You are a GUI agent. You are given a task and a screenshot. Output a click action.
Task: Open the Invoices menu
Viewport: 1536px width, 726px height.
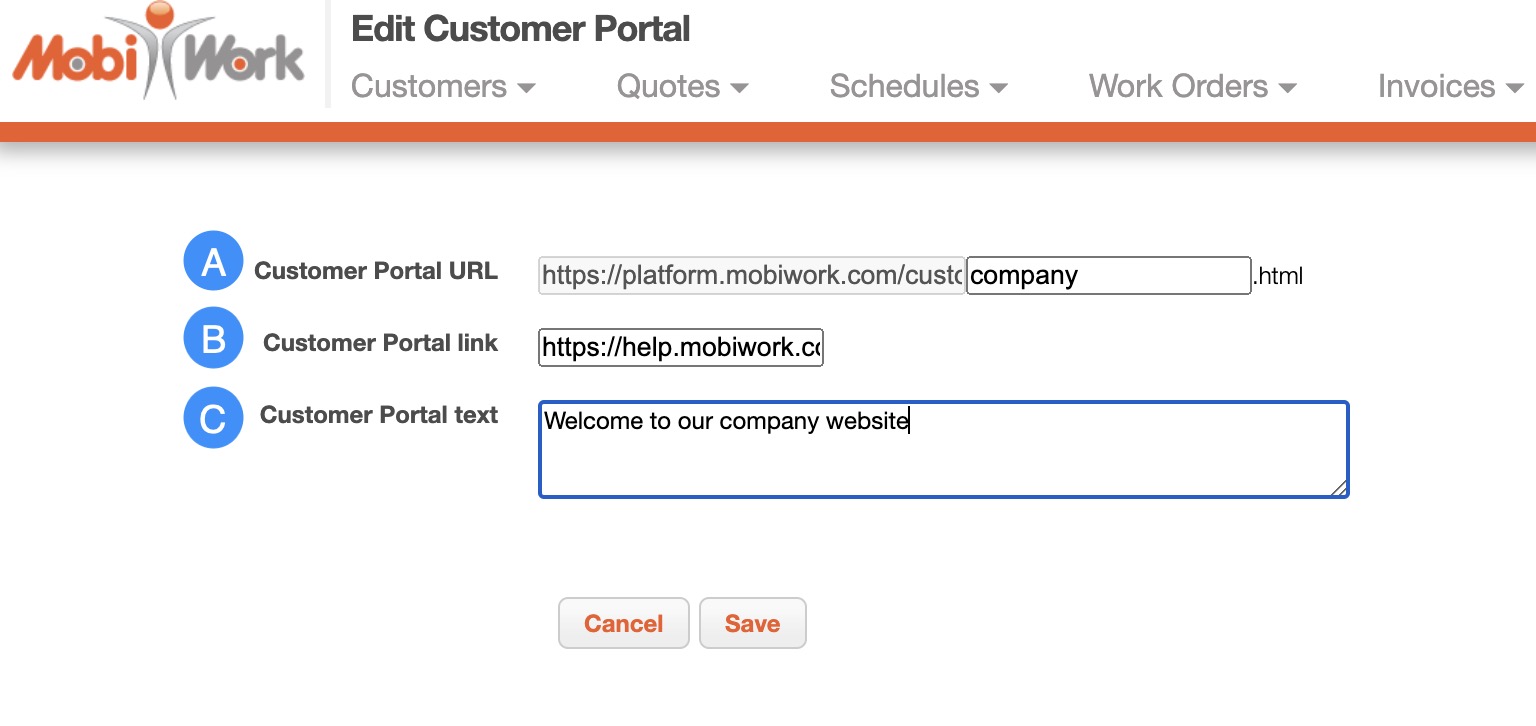1450,87
